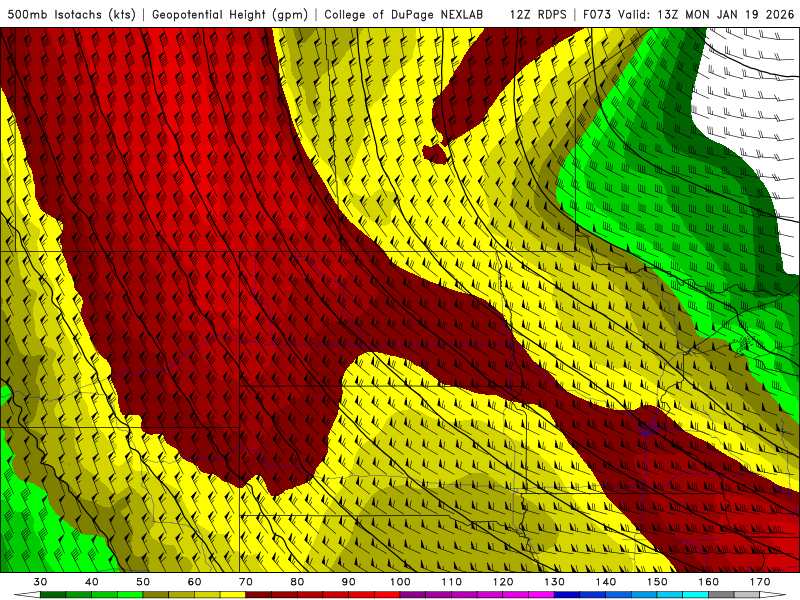Viewport: 800px width, 600px height.
Task: Click the legend value 130
Action: coord(555,582)
